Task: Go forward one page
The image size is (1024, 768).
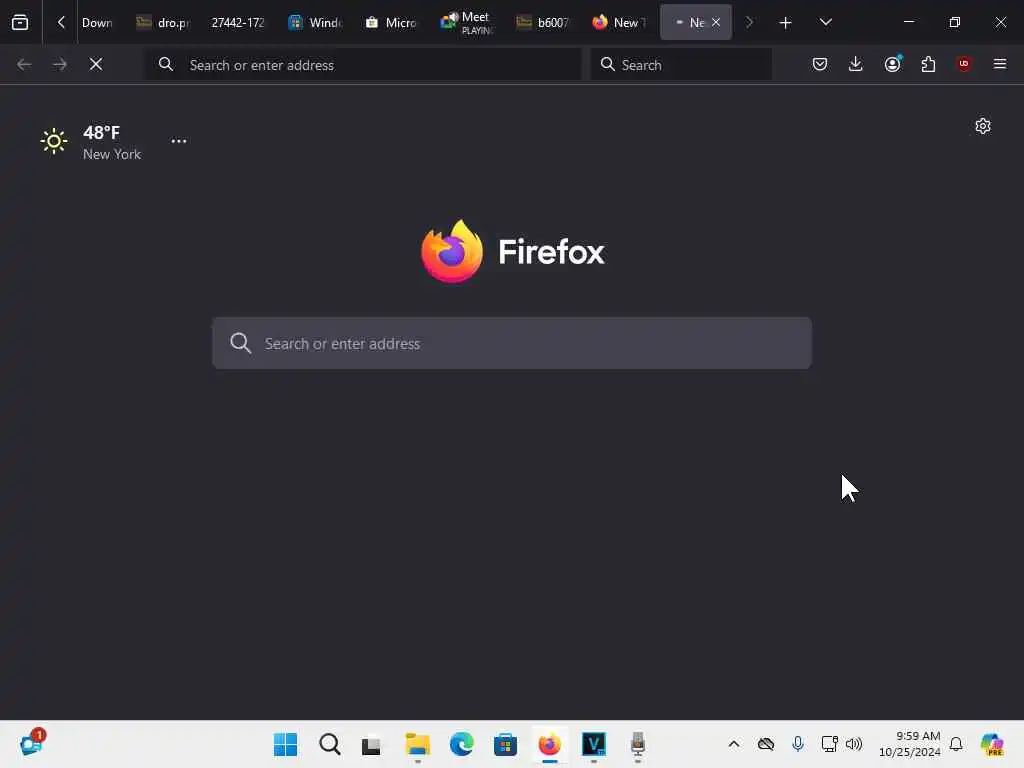Action: [60, 64]
